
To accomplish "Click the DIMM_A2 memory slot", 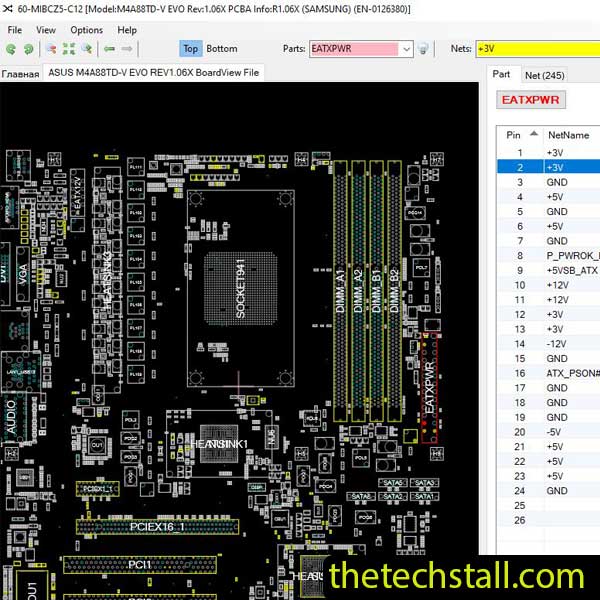I will 358,291.
